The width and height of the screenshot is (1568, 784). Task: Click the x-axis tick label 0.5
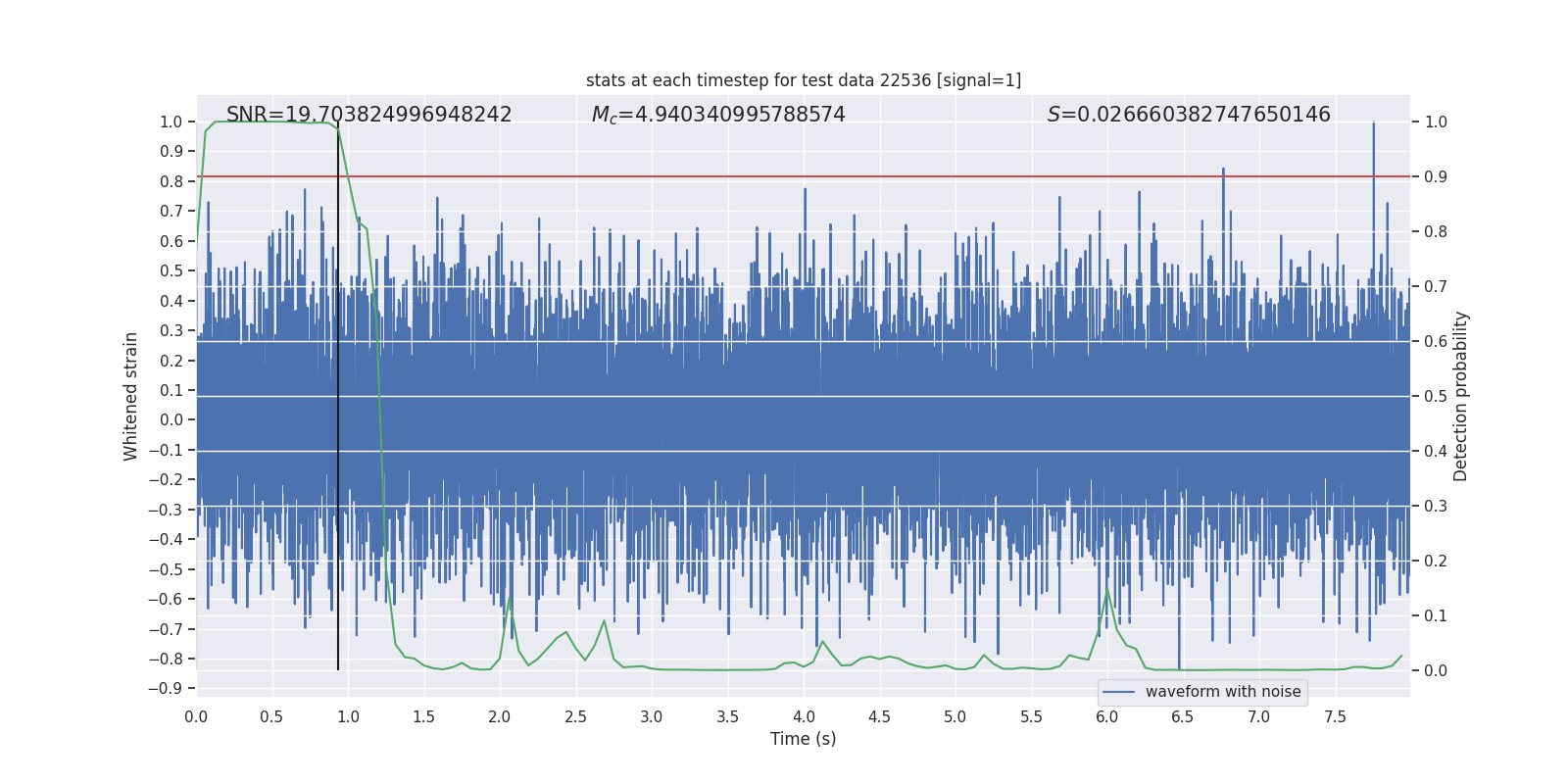(271, 716)
